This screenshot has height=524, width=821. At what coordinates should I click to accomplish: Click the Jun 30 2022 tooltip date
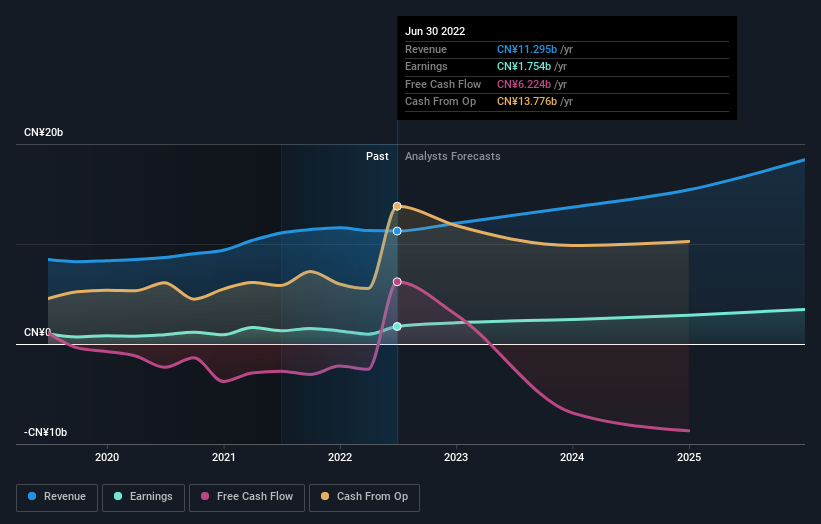[435, 31]
